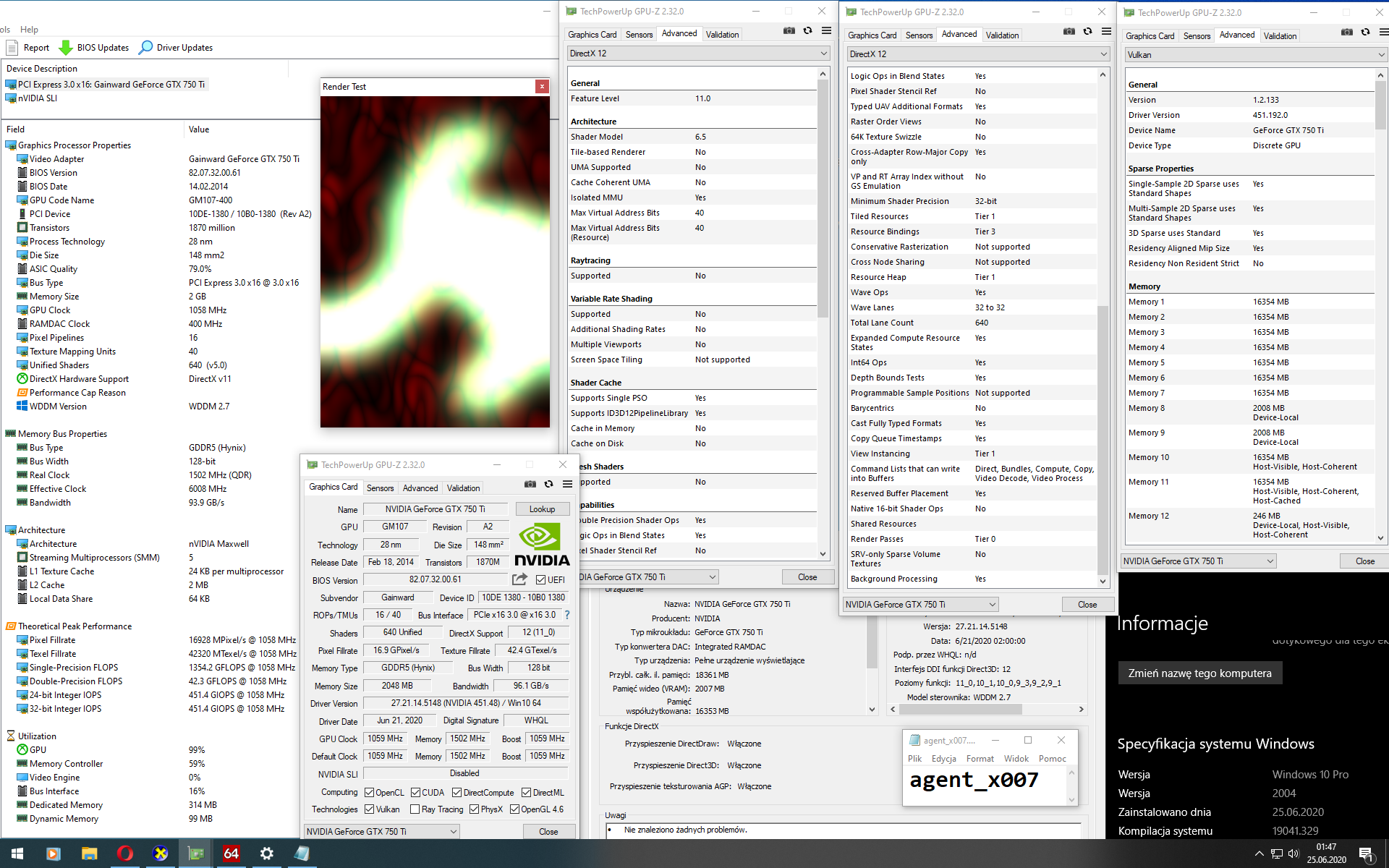1389x868 pixels.
Task: Open GPU selector dropdown in Vulkan window
Action: pos(1199,561)
